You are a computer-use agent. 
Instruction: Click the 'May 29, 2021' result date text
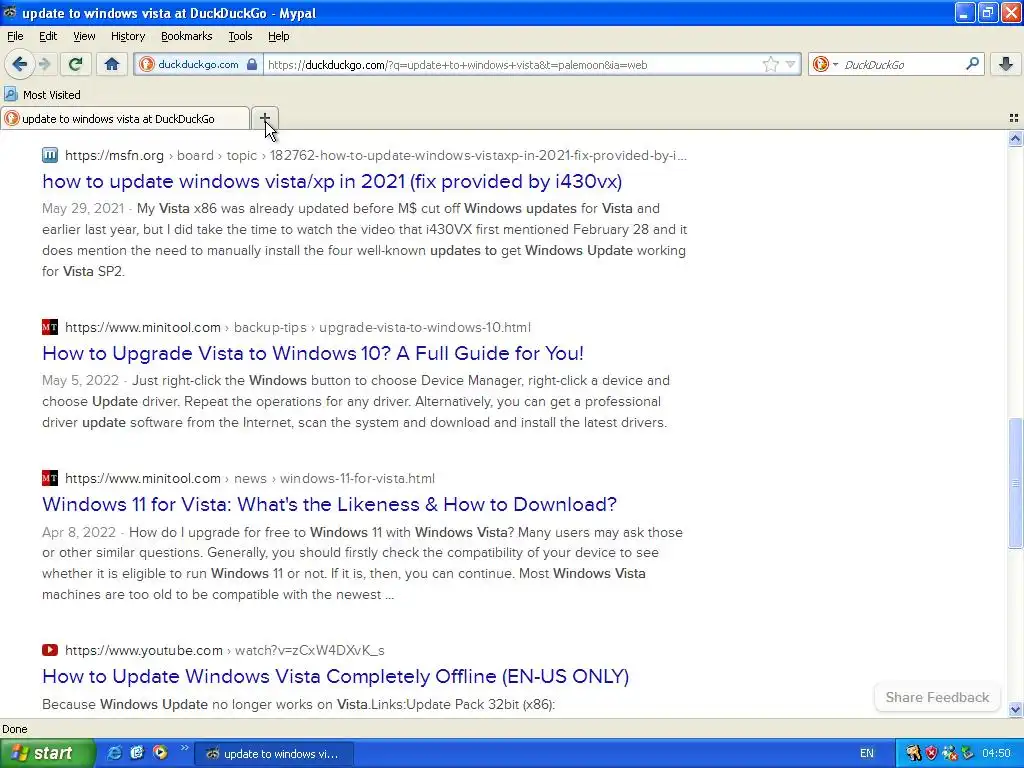[x=83, y=208]
